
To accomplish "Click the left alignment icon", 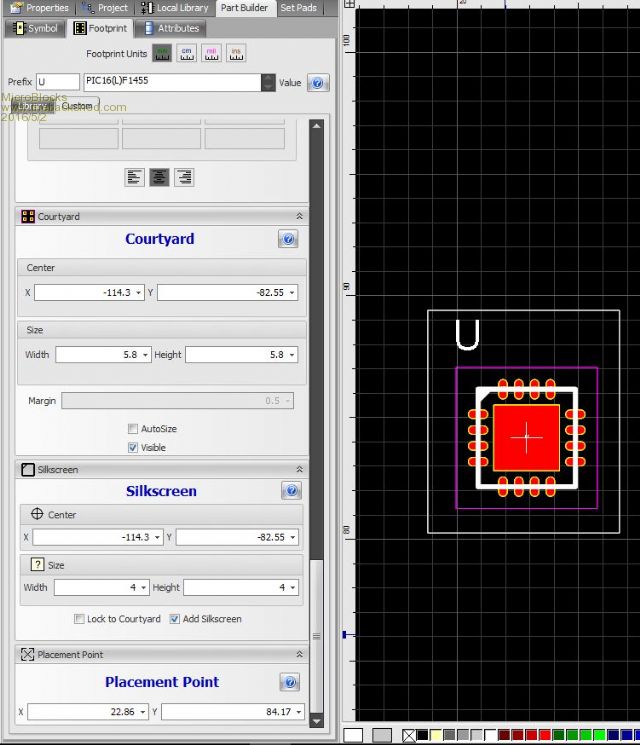I will pos(135,177).
